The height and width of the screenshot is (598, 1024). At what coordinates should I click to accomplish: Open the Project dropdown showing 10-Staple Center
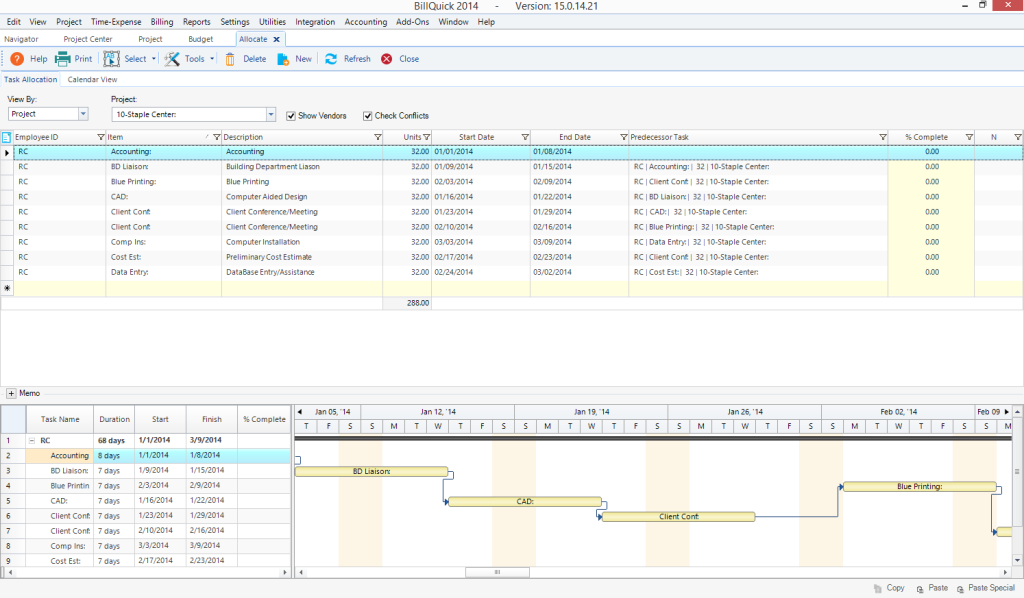(x=270, y=114)
